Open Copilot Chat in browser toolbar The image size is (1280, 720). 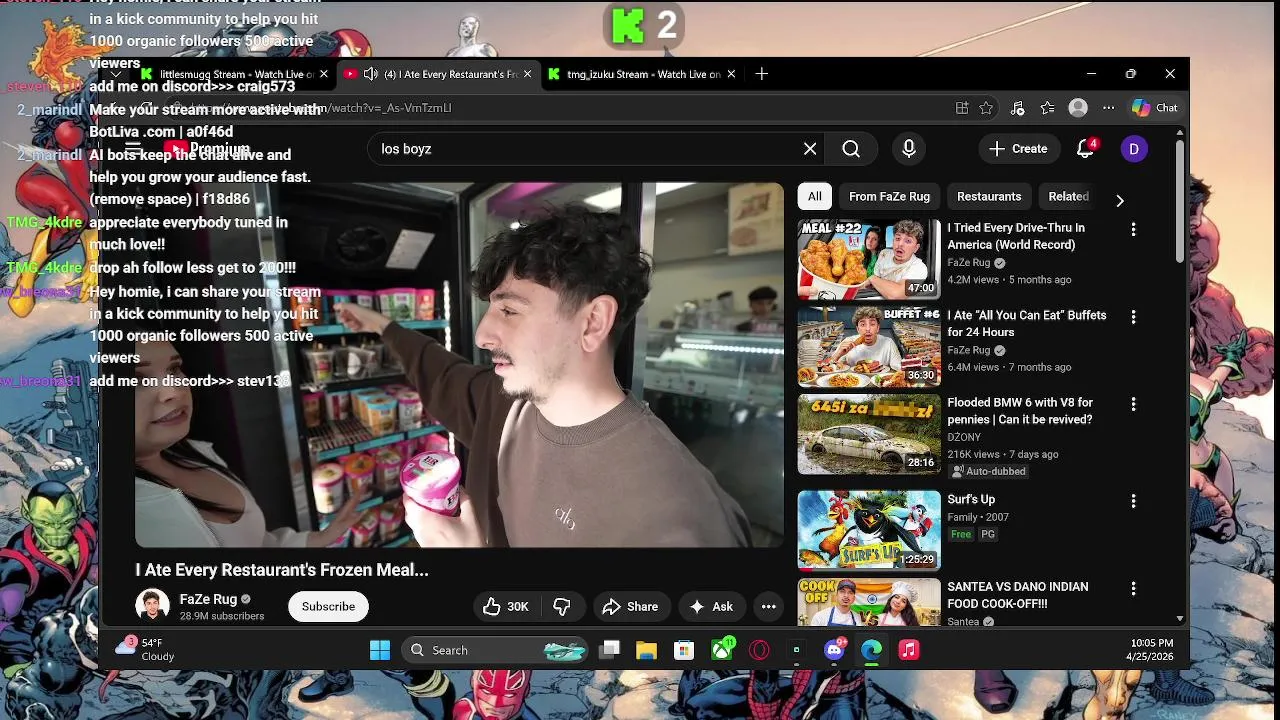pos(1155,108)
